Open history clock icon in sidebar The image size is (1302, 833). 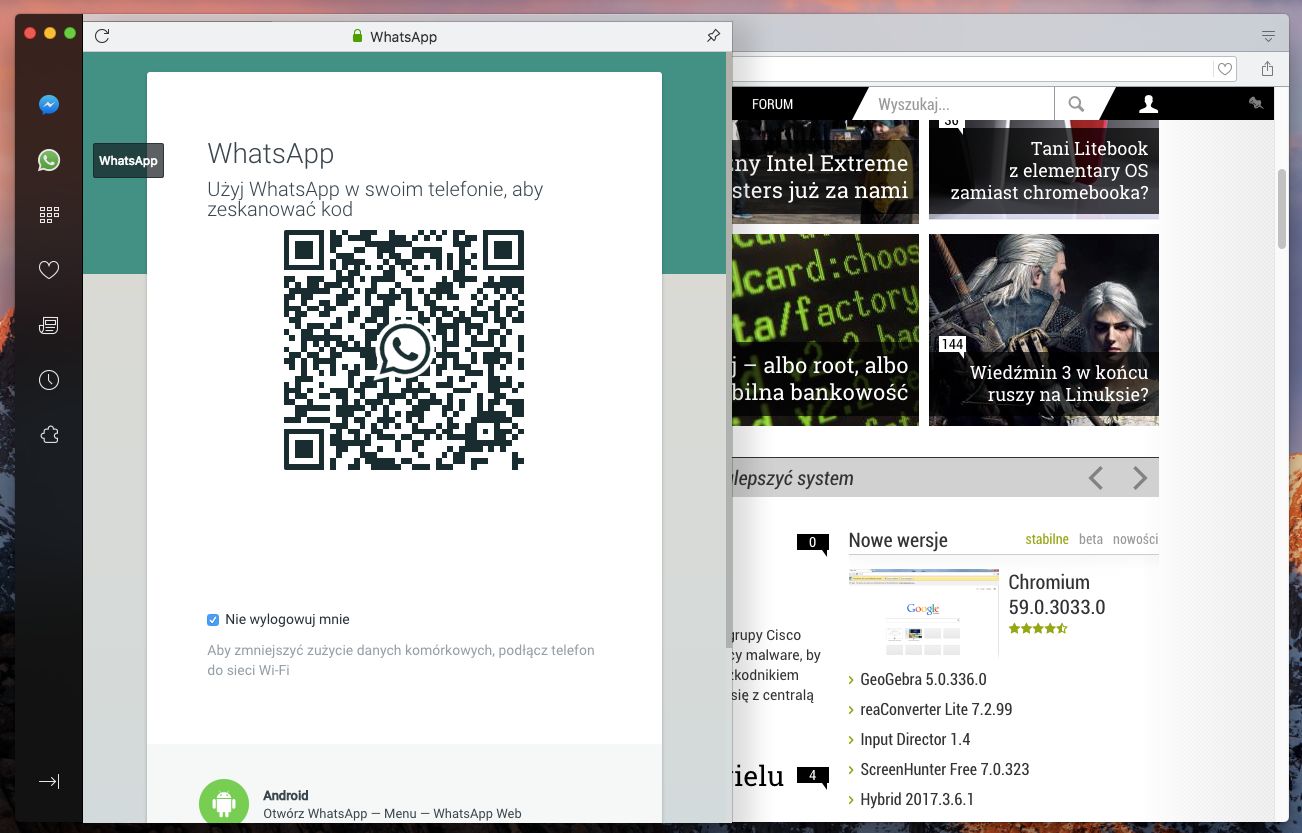pyautogui.click(x=49, y=380)
